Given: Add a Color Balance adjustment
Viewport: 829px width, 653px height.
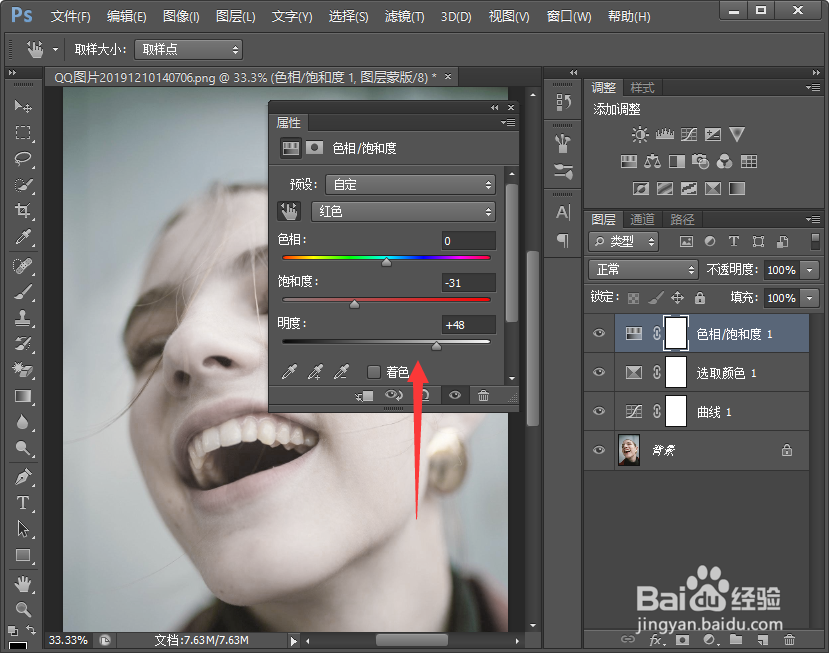Looking at the screenshot, I should point(652,161).
